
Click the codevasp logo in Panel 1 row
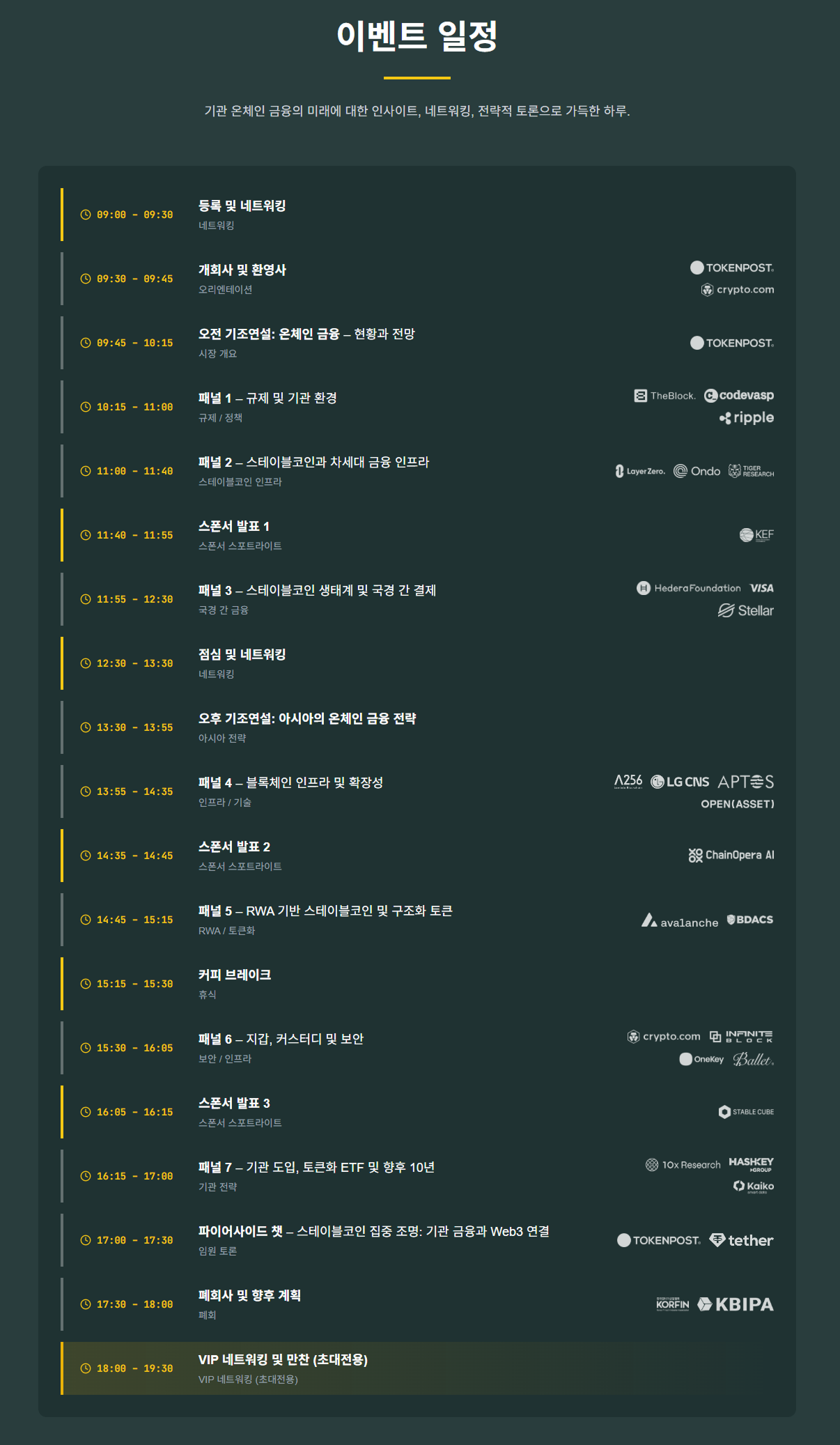coord(739,396)
